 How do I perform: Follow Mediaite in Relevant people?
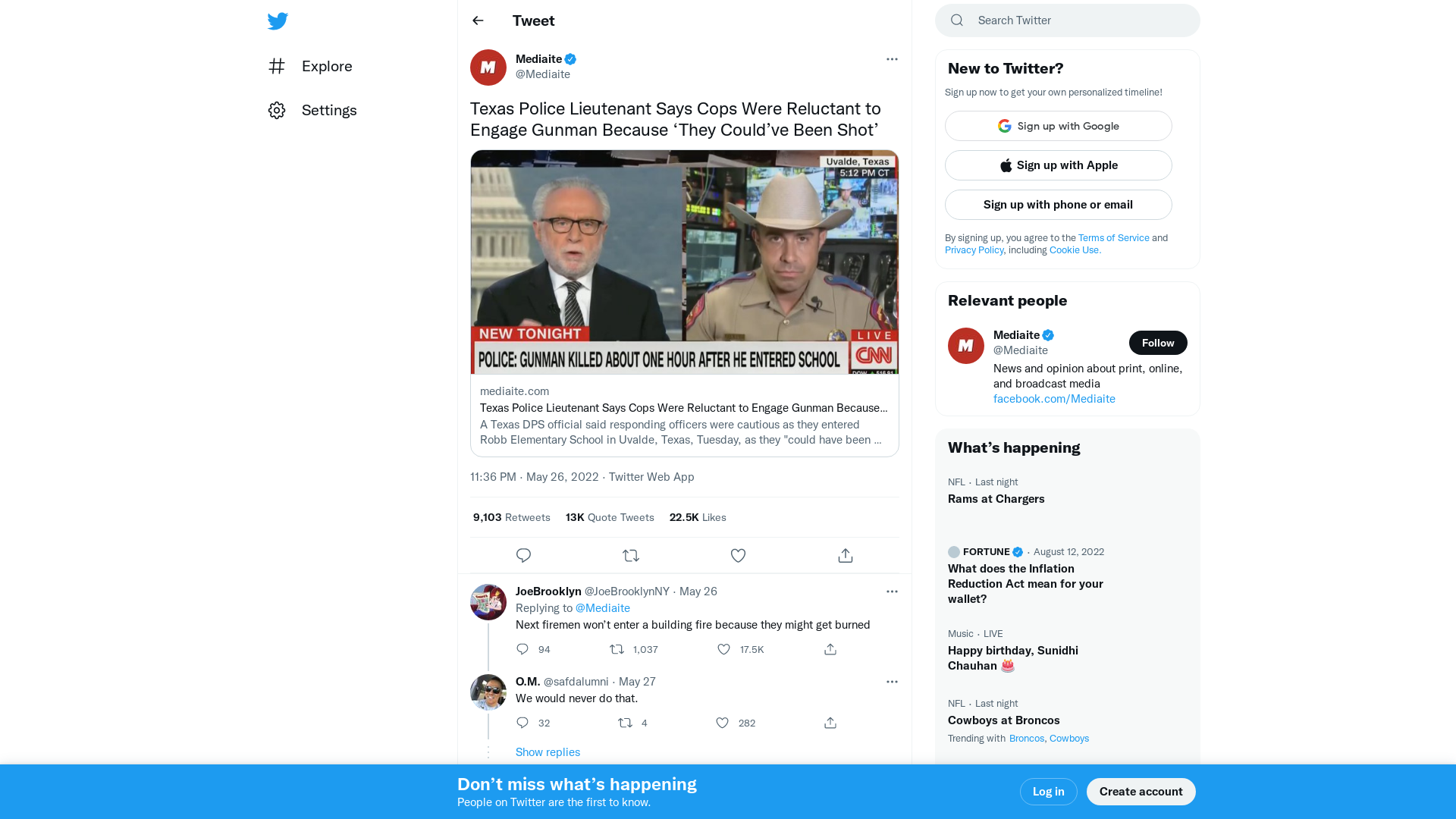pyautogui.click(x=1158, y=343)
